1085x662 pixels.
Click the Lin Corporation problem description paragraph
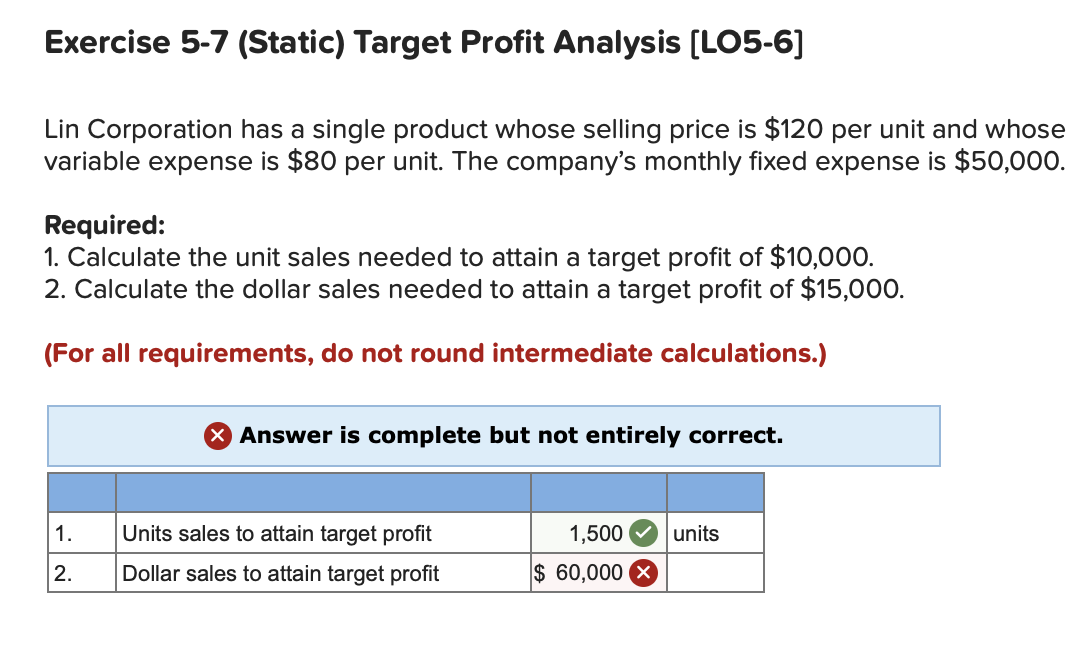click(555, 145)
